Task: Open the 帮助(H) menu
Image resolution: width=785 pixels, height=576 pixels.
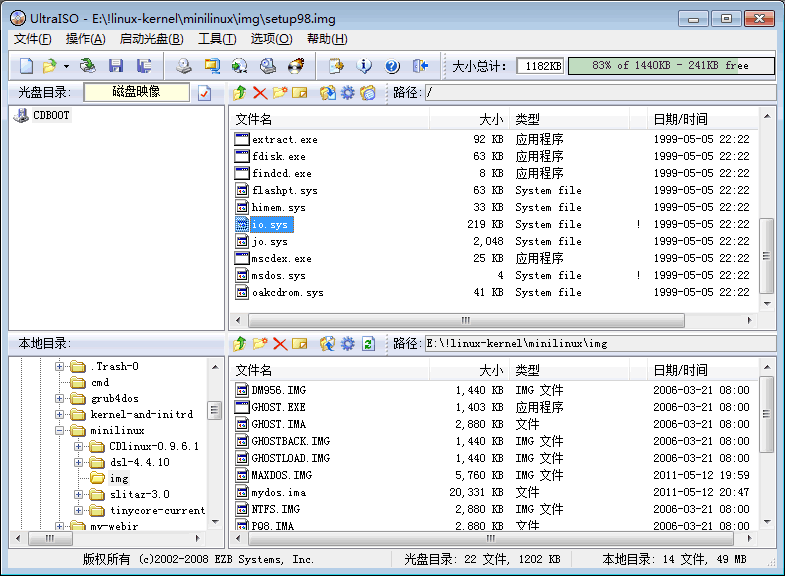Action: pos(327,39)
